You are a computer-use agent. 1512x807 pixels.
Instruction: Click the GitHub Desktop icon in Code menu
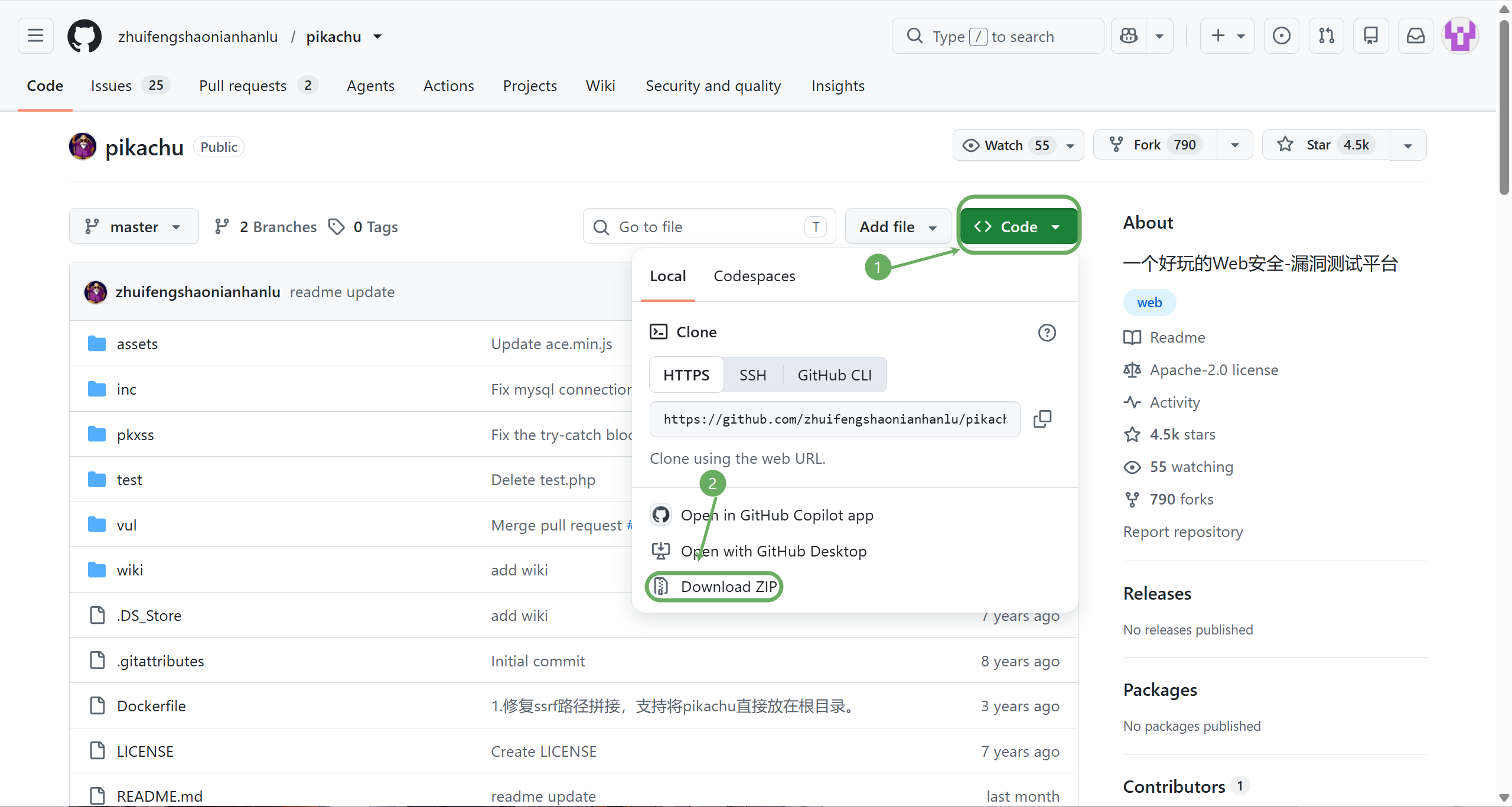pyautogui.click(x=661, y=551)
